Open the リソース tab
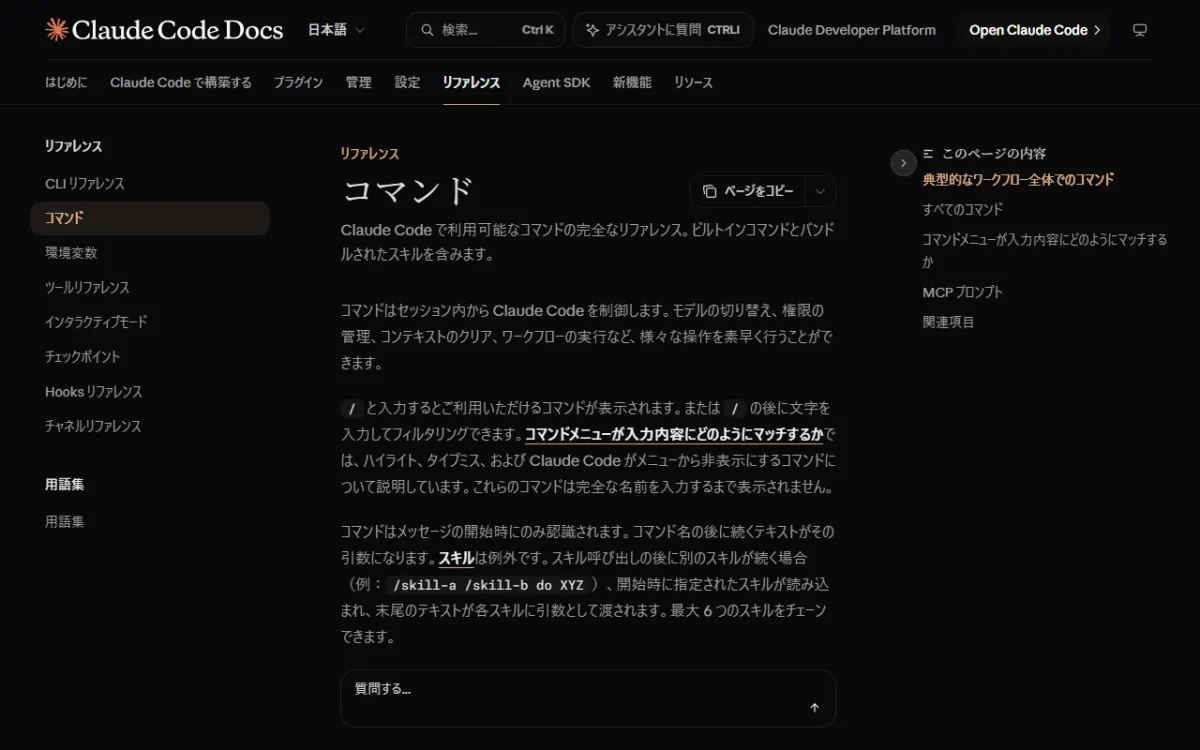1200x750 pixels. 693,82
